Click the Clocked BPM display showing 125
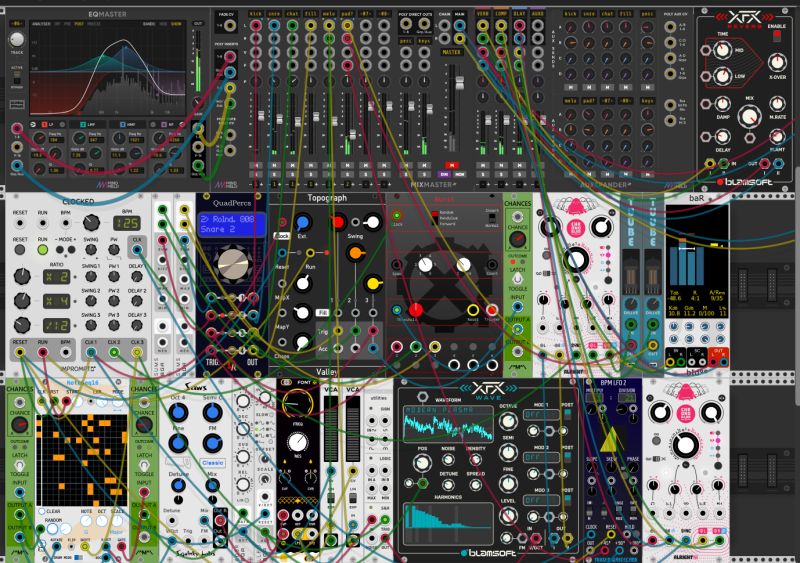Viewport: 800px width, 563px height. click(x=127, y=223)
